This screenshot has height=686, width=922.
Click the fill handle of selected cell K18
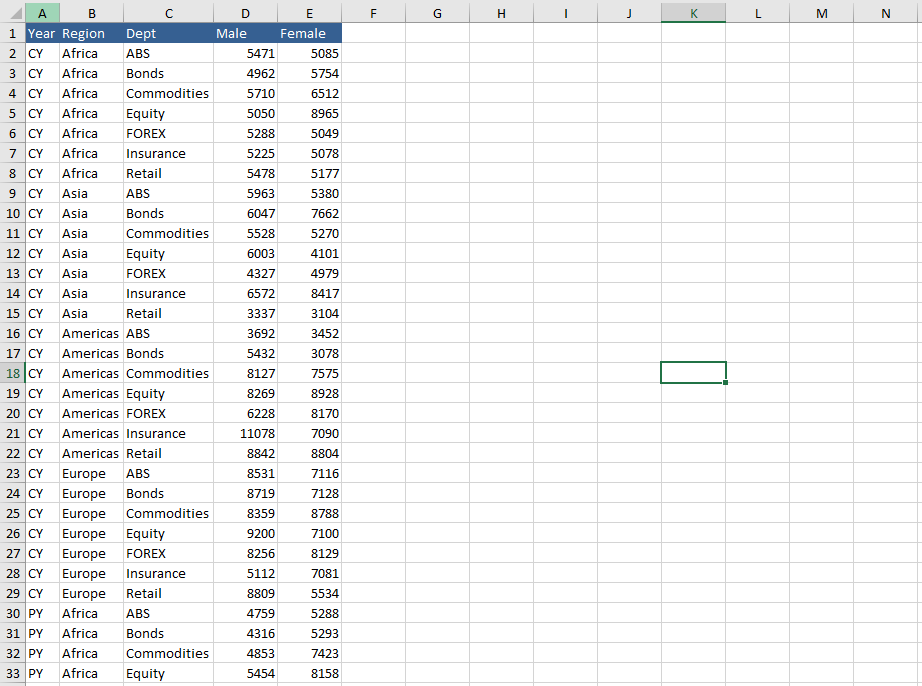pos(724,383)
